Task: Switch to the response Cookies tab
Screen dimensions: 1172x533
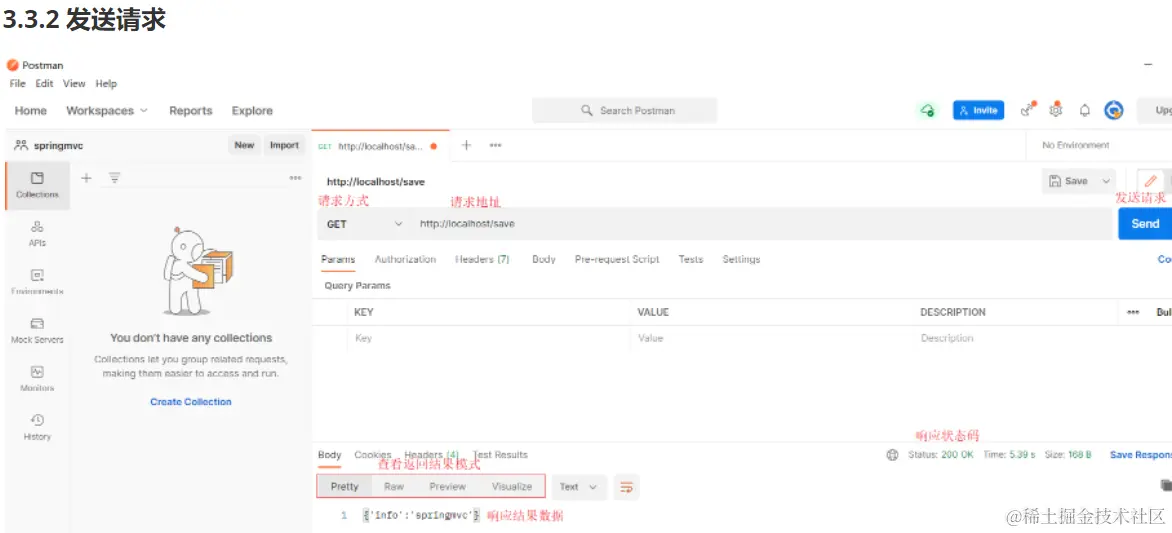Action: tap(373, 455)
